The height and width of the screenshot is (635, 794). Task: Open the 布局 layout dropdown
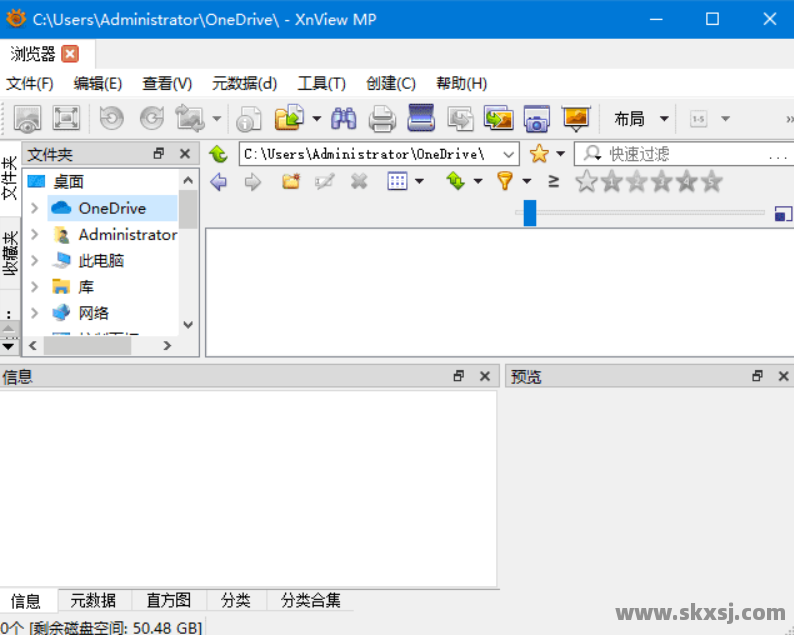tap(641, 119)
